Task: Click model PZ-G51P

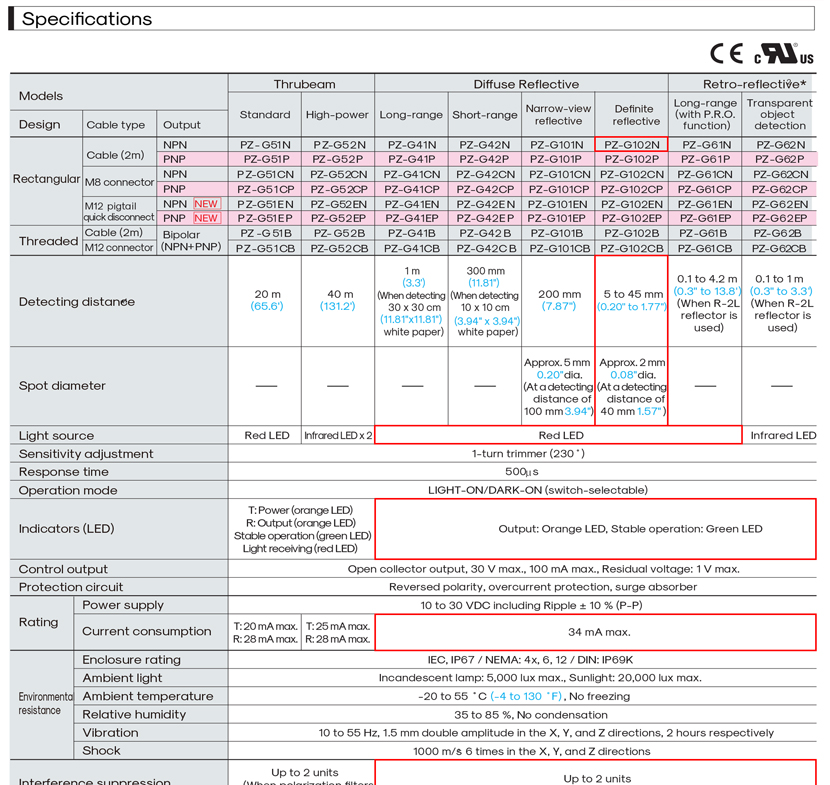Action: 266,159
